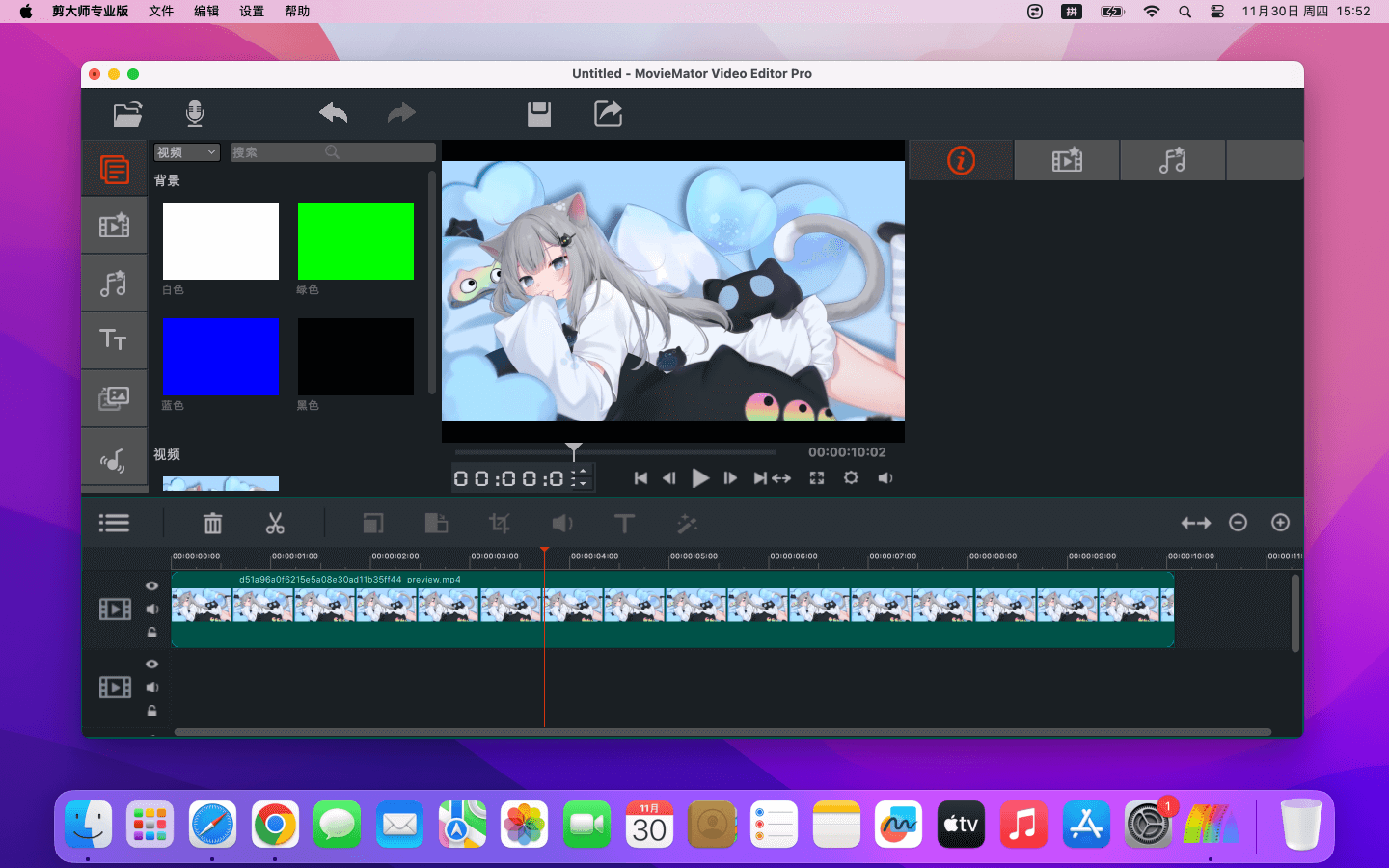Mute the first video track speaker
This screenshot has height=868, width=1389.
(151, 609)
